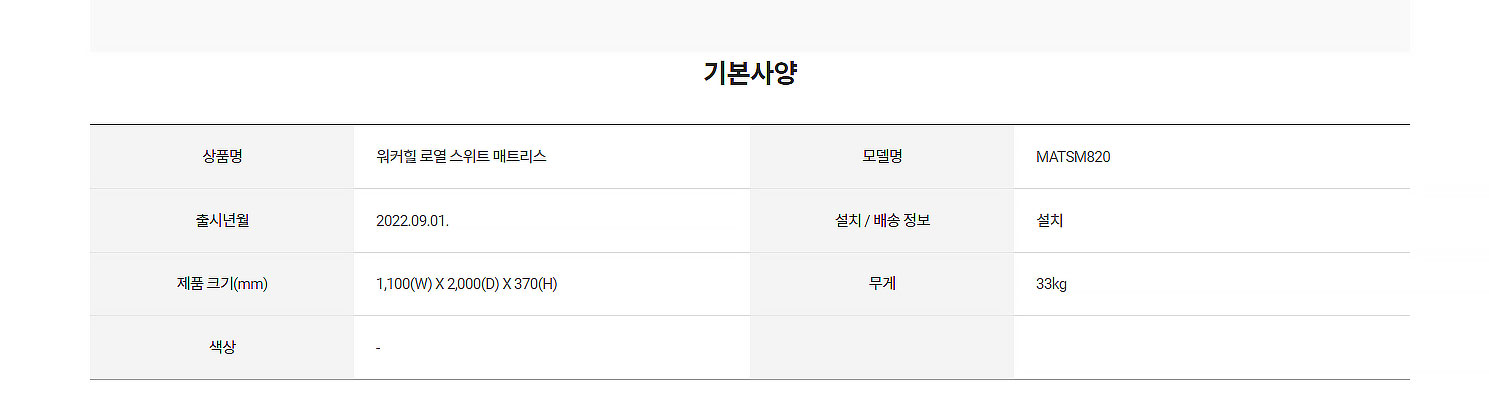Click the gray banner above 기본사양
1489x398 pixels.
[750, 25]
